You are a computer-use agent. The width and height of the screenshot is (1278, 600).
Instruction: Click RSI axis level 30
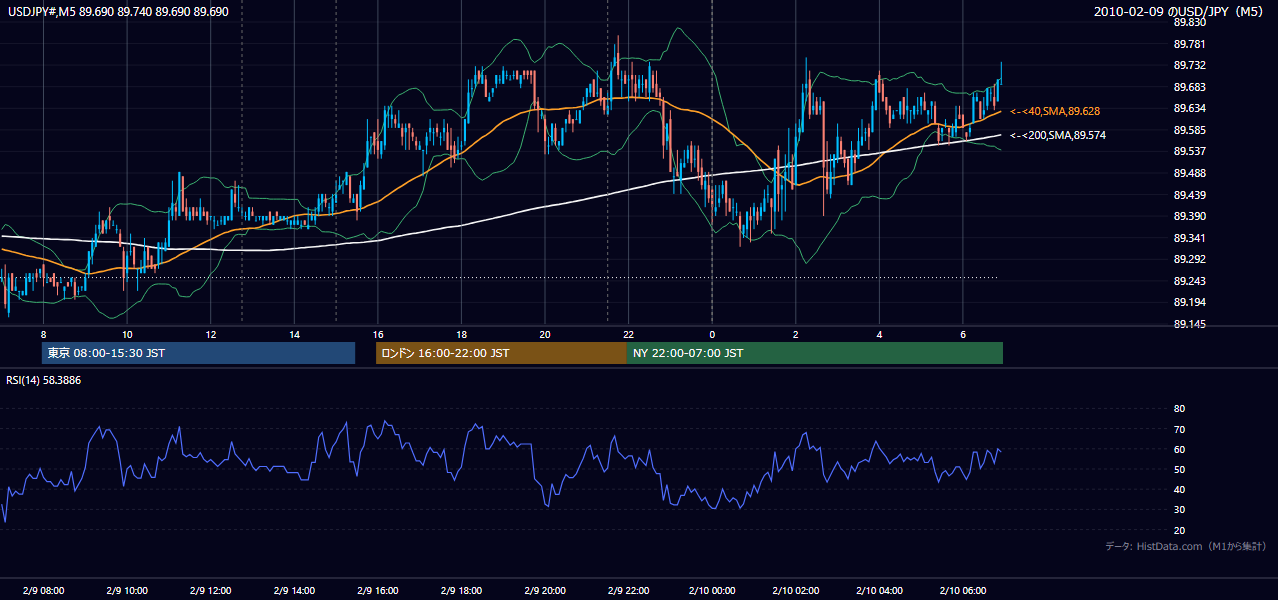pos(1179,510)
